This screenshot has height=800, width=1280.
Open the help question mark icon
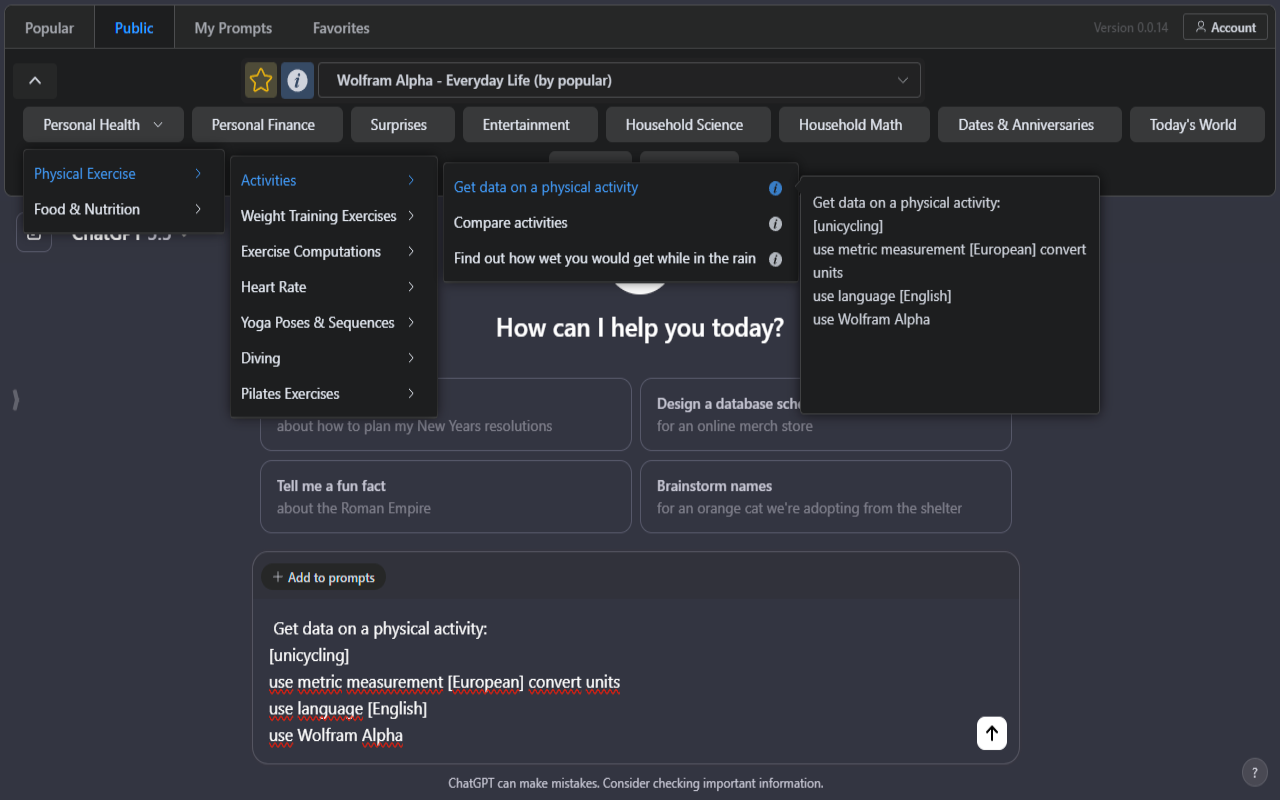(x=1255, y=772)
